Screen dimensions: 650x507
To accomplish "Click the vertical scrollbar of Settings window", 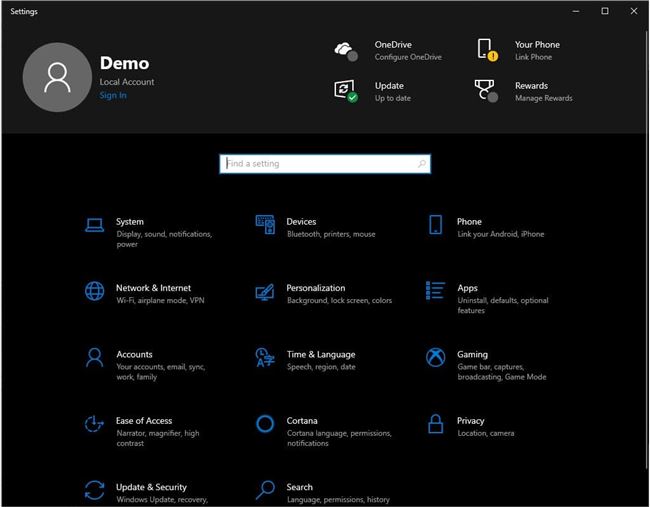I will click(x=648, y=249).
